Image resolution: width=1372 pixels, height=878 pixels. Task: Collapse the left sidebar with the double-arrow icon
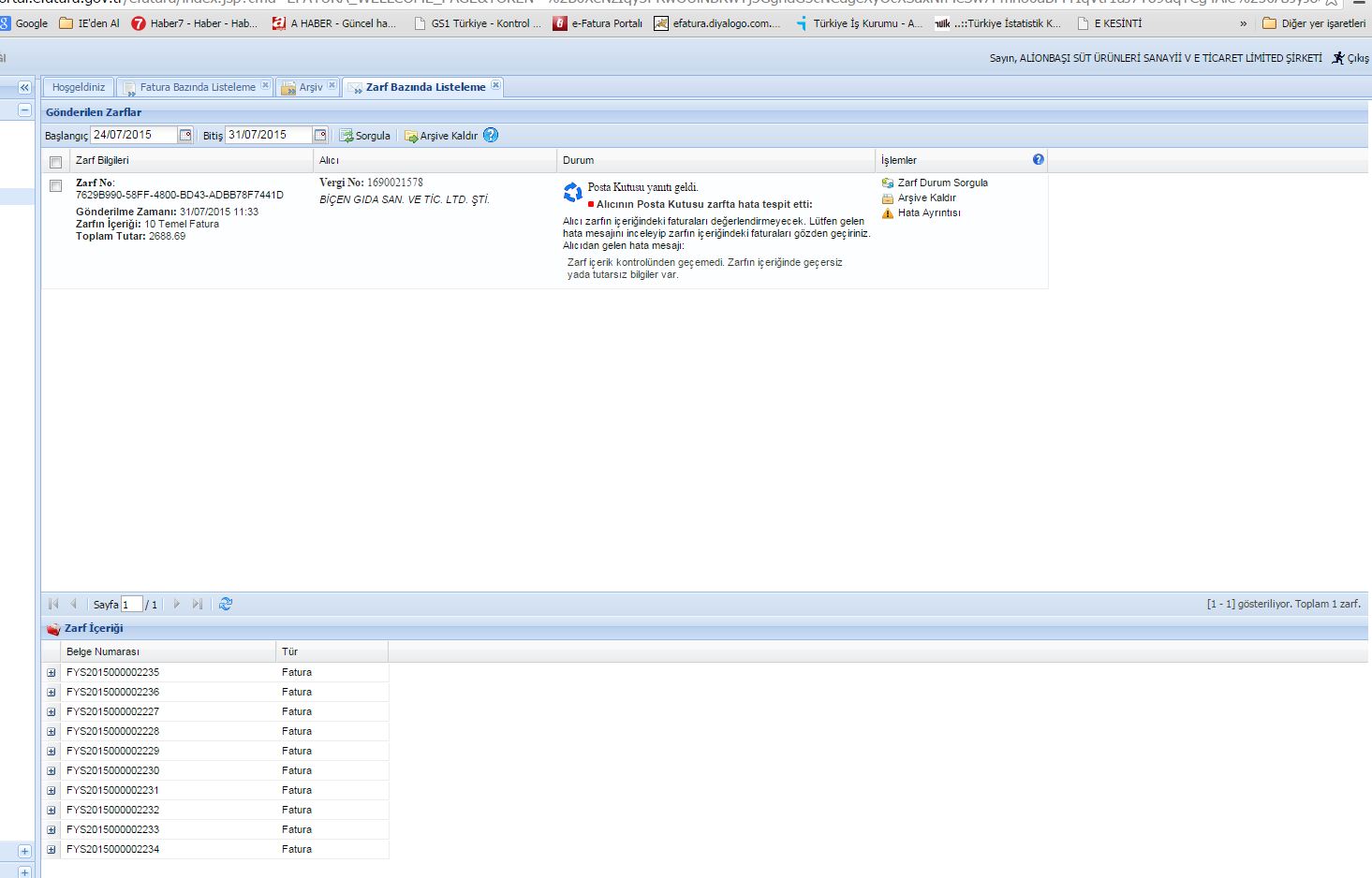coord(24,87)
